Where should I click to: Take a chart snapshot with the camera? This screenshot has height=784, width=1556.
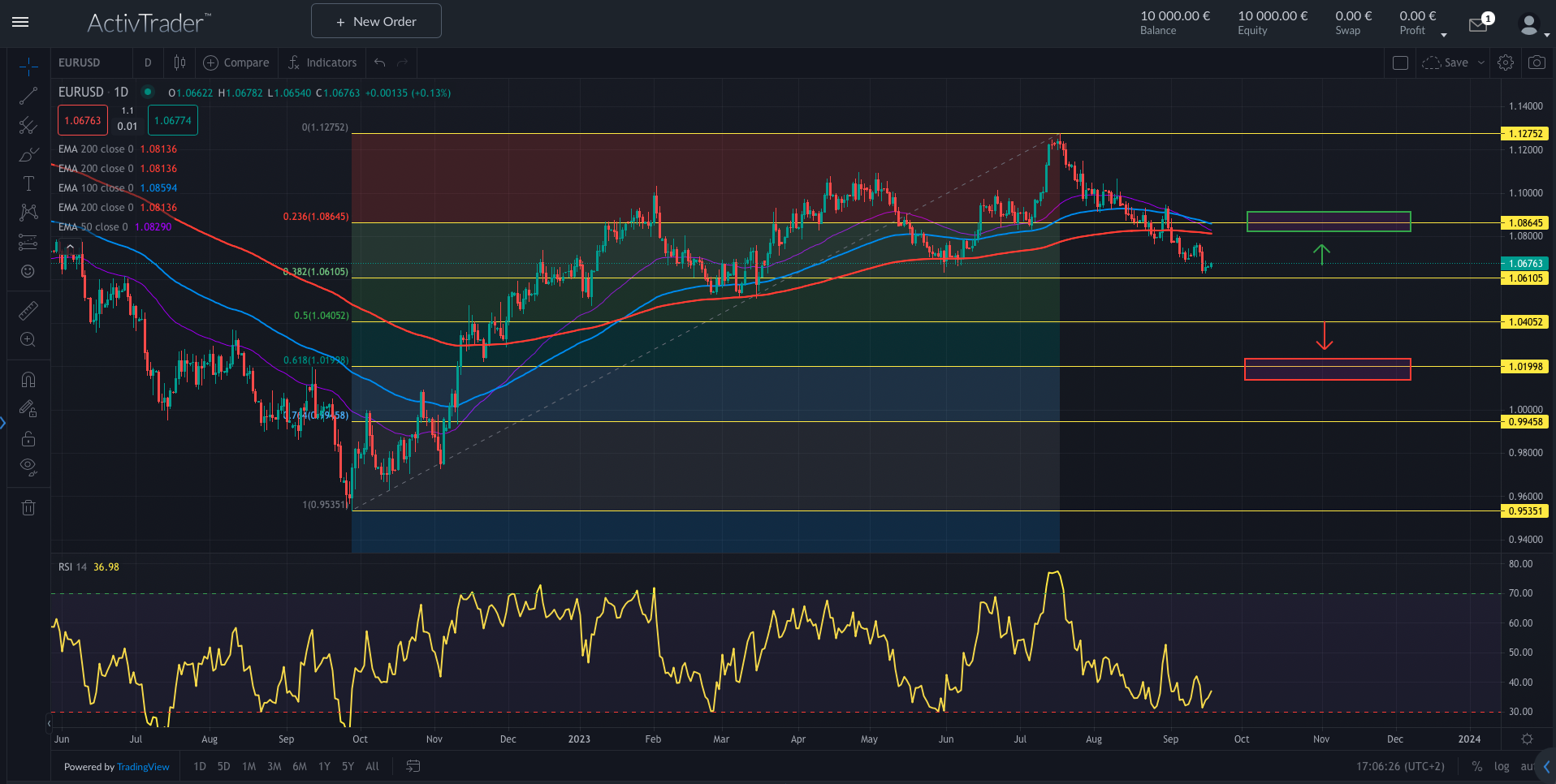[x=1537, y=62]
